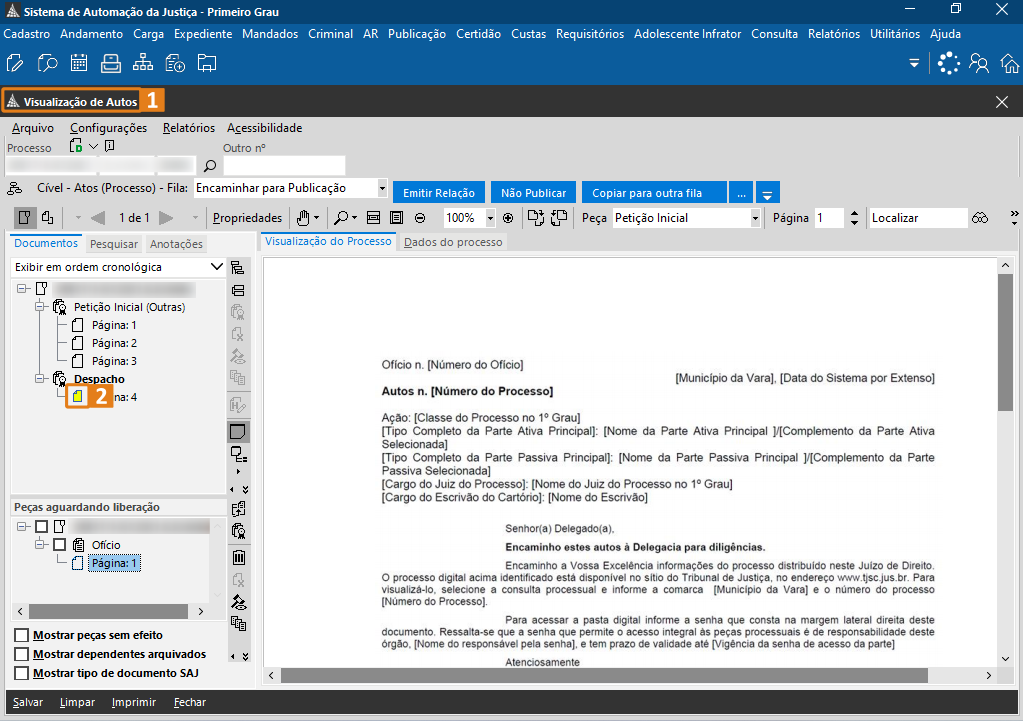Open the Andamento menu
Screen dimensions: 1023x721
point(91,34)
